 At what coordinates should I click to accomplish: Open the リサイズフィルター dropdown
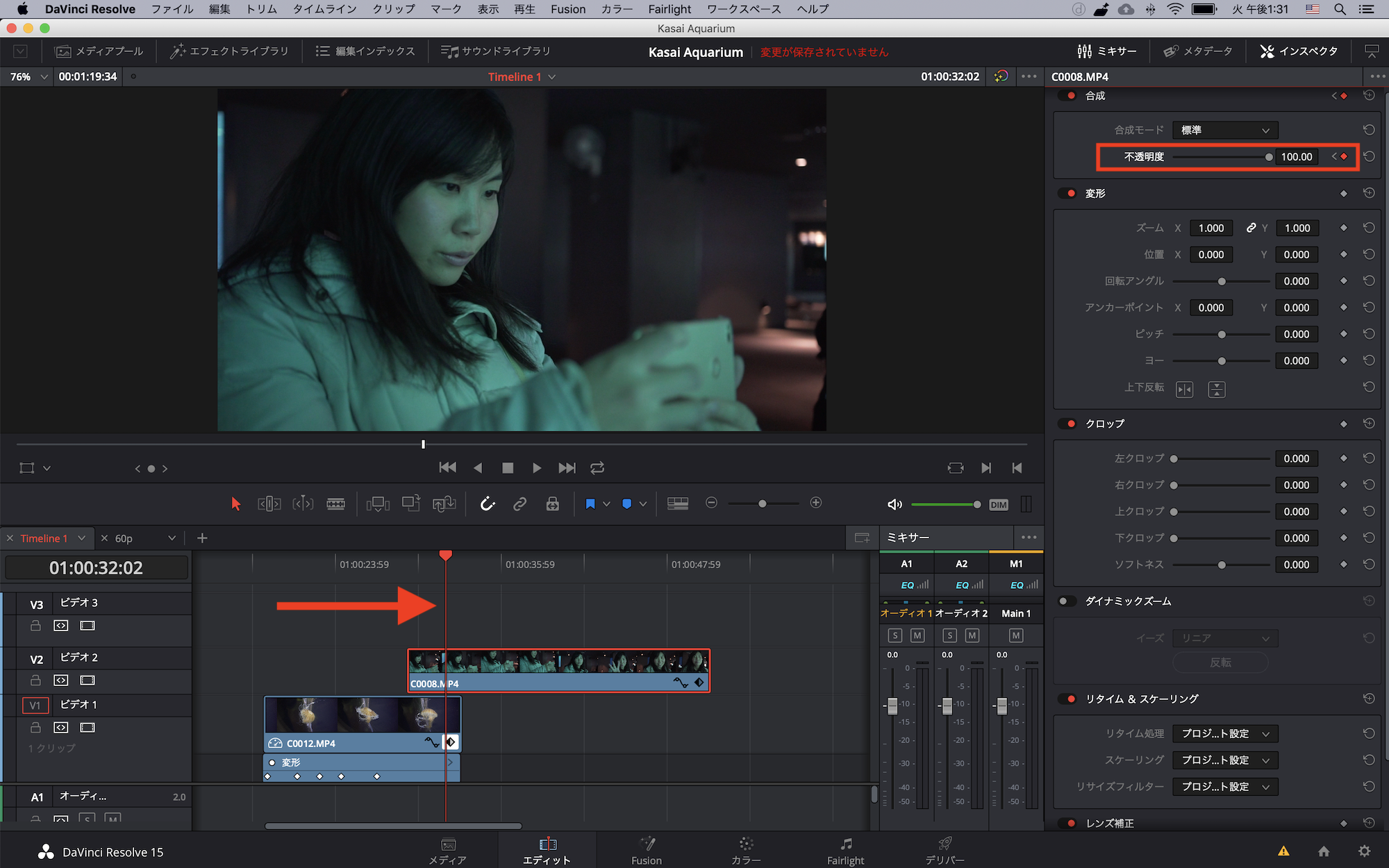(x=1224, y=787)
